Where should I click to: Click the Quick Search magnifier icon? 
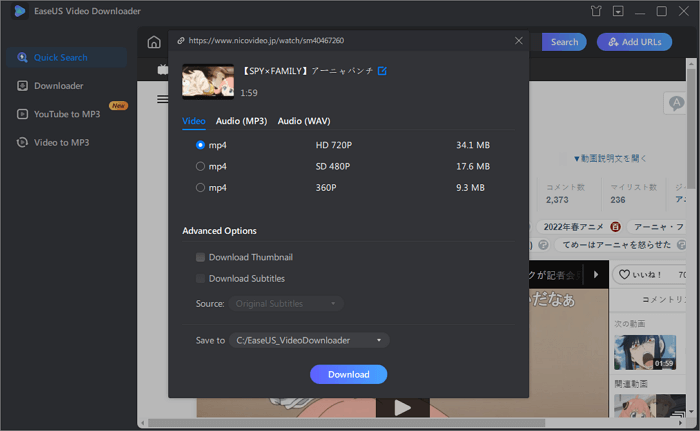pos(22,58)
